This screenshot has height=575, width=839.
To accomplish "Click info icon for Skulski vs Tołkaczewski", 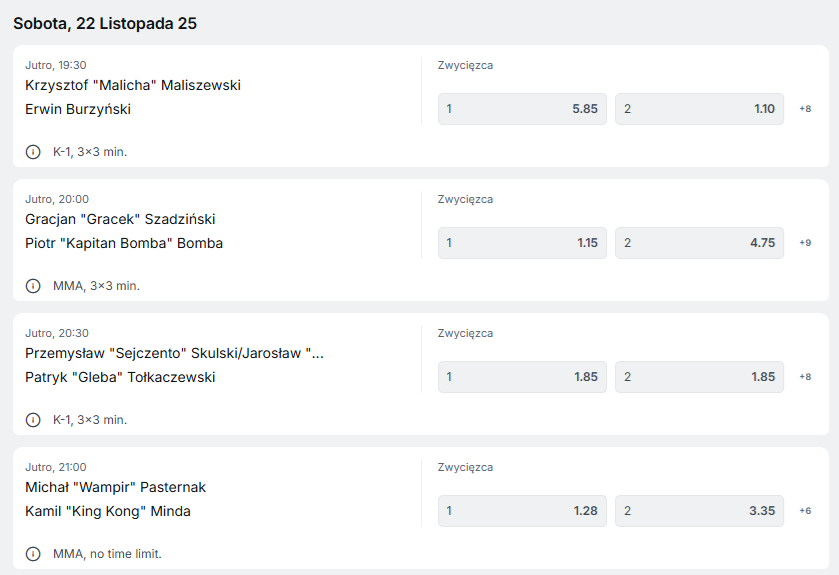I will click(x=33, y=420).
